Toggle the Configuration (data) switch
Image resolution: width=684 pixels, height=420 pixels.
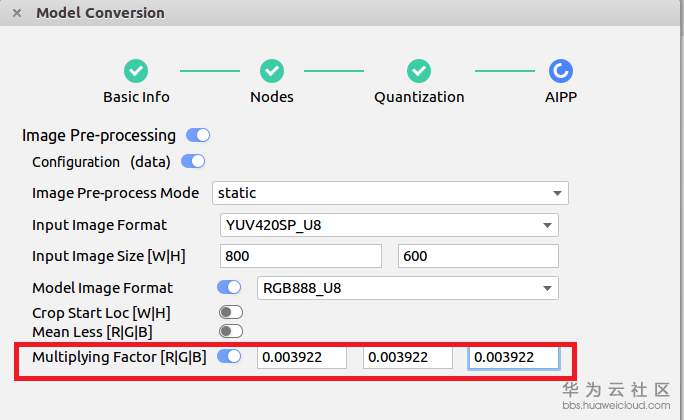click(193, 161)
